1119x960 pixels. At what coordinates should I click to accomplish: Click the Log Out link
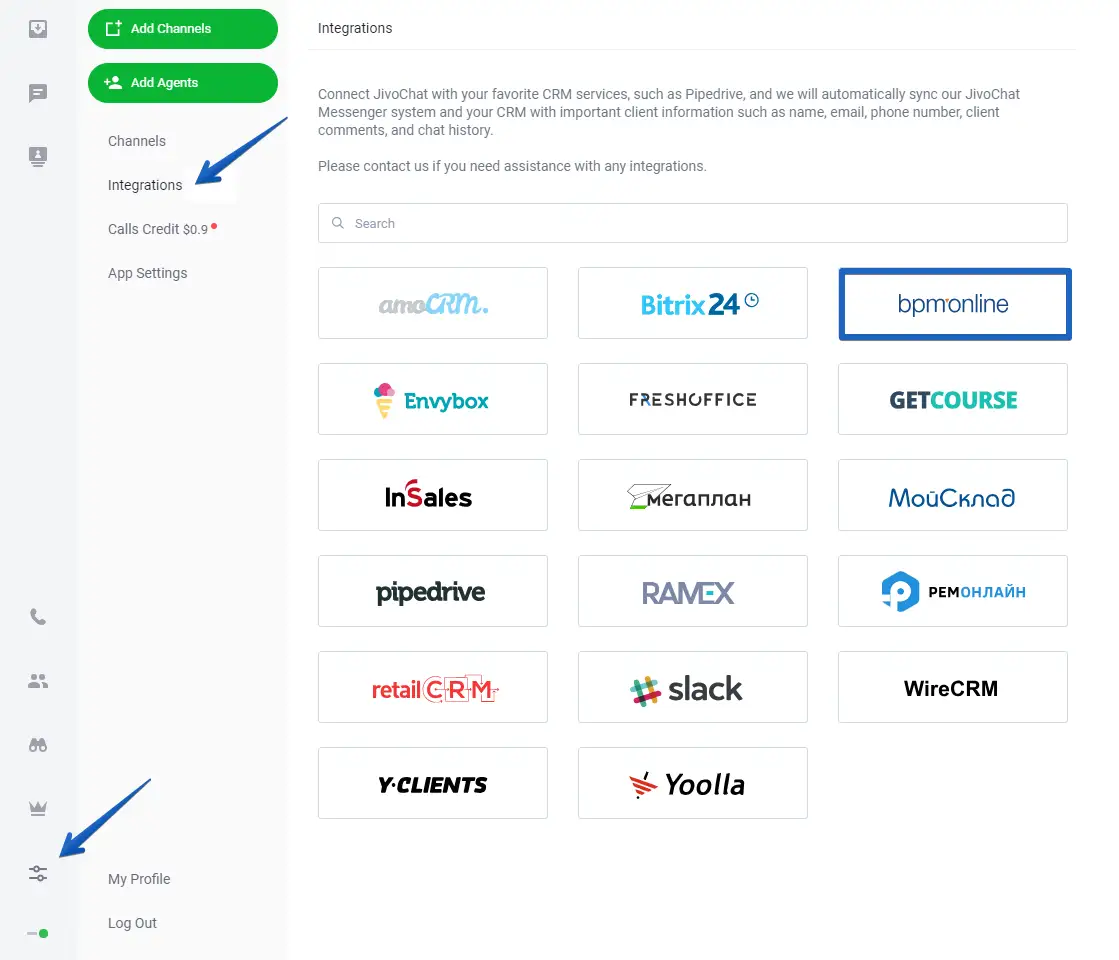(x=132, y=923)
